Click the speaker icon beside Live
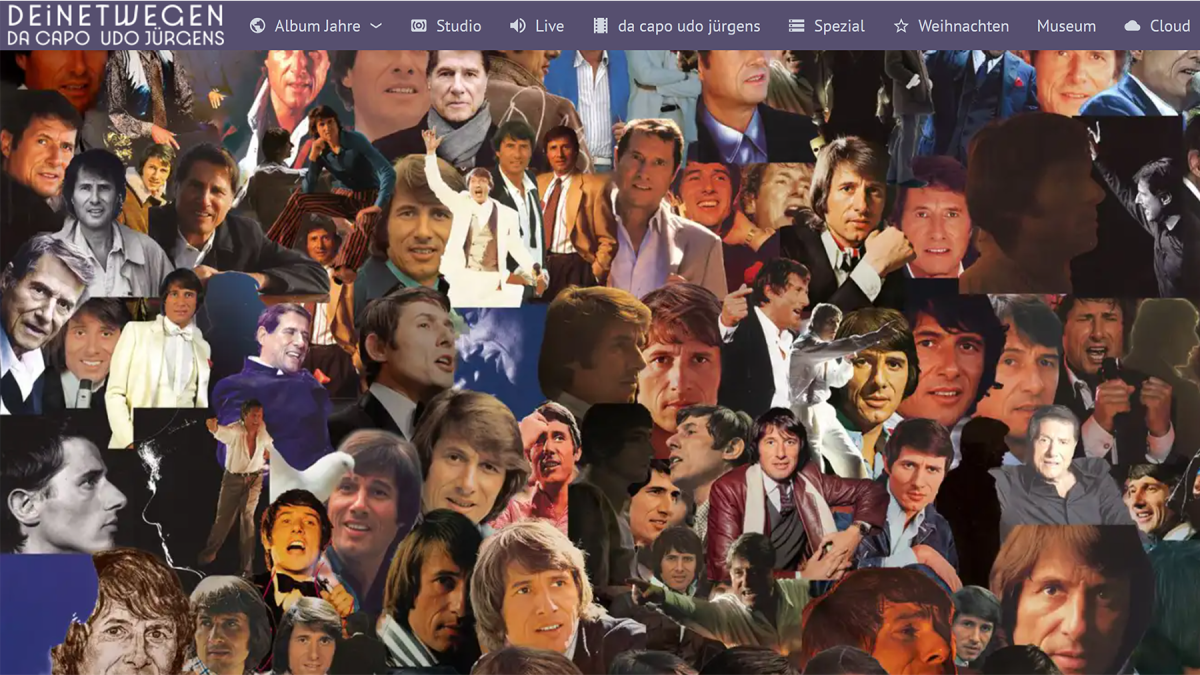The image size is (1200, 675). (517, 26)
